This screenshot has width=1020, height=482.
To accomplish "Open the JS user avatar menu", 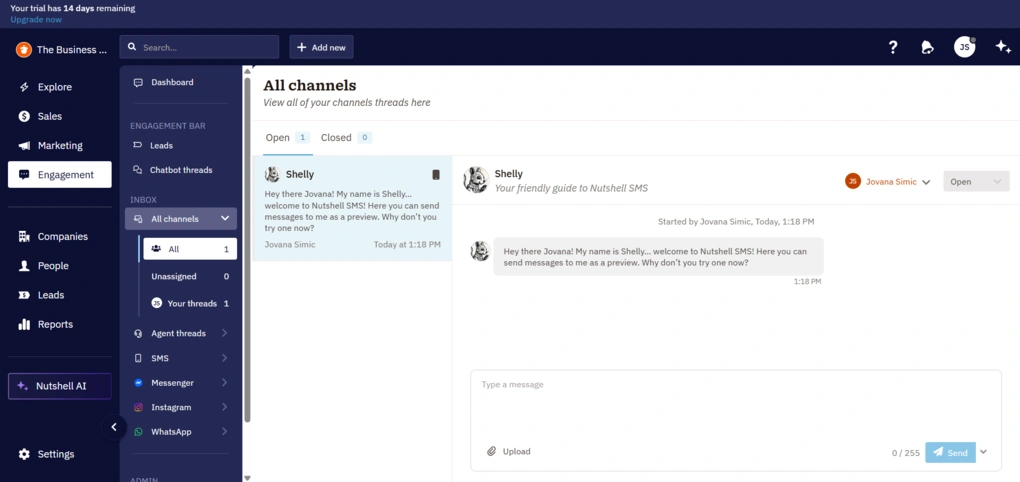I will tap(964, 47).
